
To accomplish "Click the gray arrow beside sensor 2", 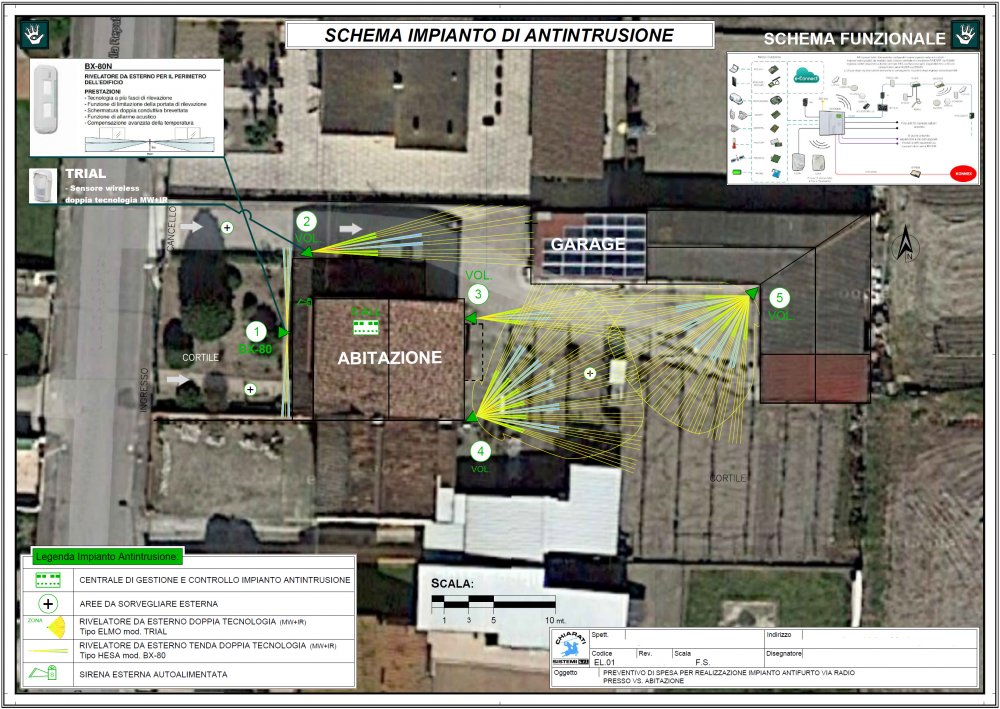I will coord(350,228).
